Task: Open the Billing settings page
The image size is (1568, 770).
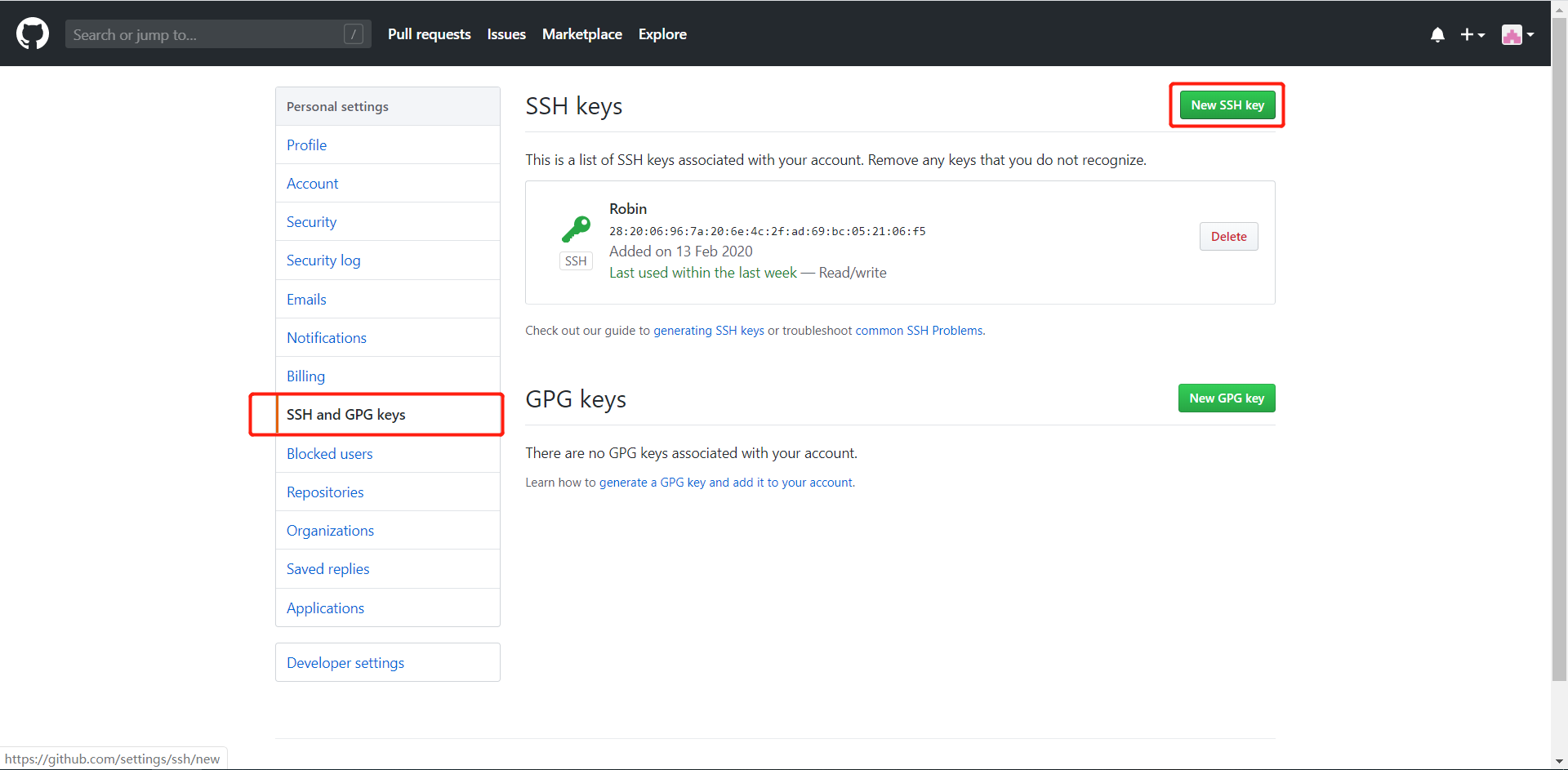Action: pyautogui.click(x=388, y=376)
